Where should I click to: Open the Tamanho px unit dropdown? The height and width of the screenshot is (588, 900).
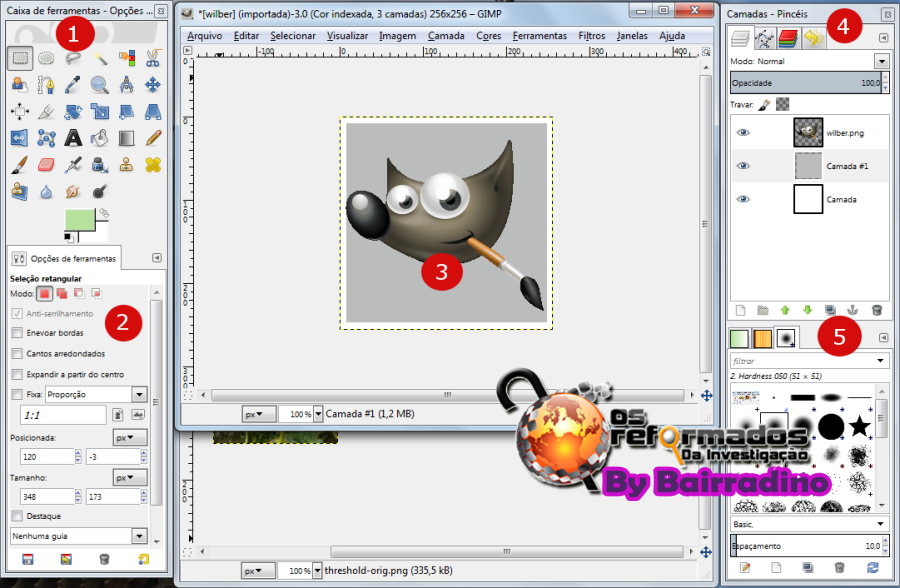click(130, 477)
